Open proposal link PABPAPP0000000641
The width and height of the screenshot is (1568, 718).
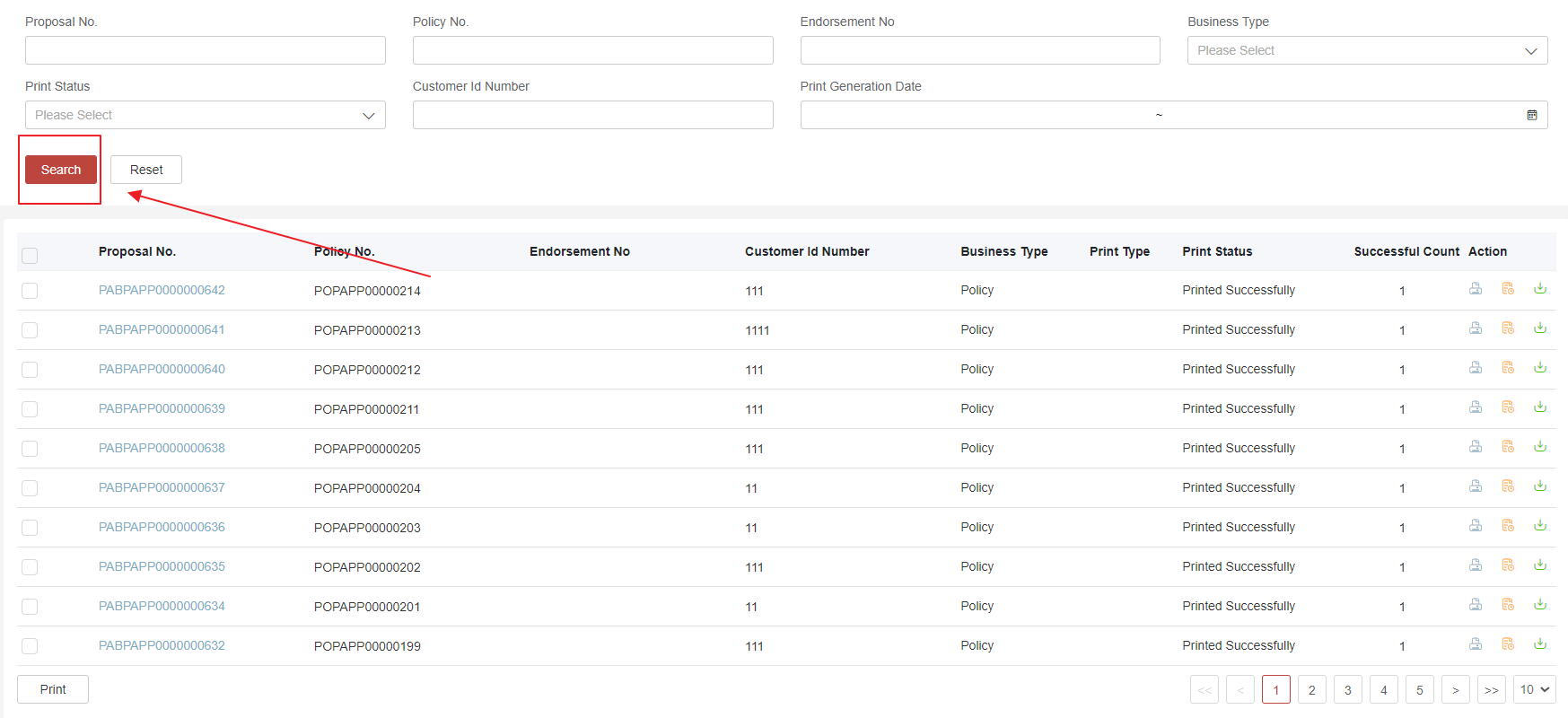pos(162,329)
